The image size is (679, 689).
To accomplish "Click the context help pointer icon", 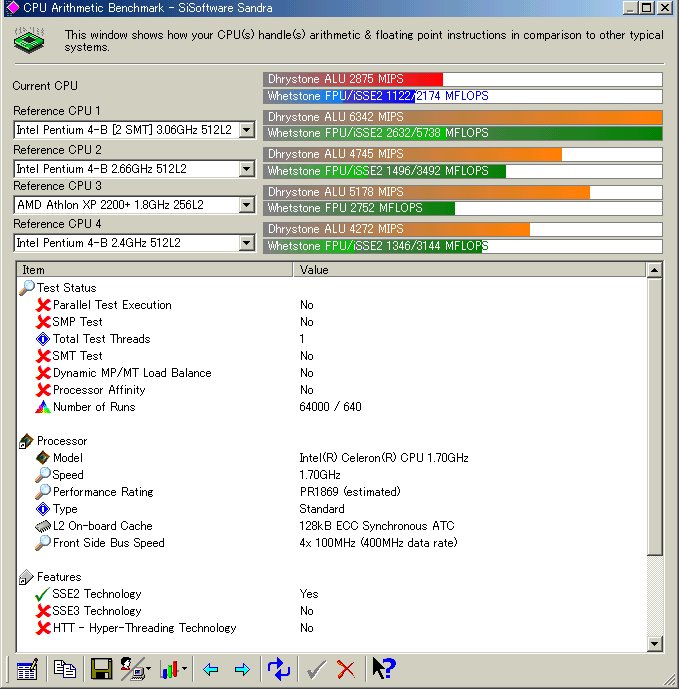I will click(384, 668).
